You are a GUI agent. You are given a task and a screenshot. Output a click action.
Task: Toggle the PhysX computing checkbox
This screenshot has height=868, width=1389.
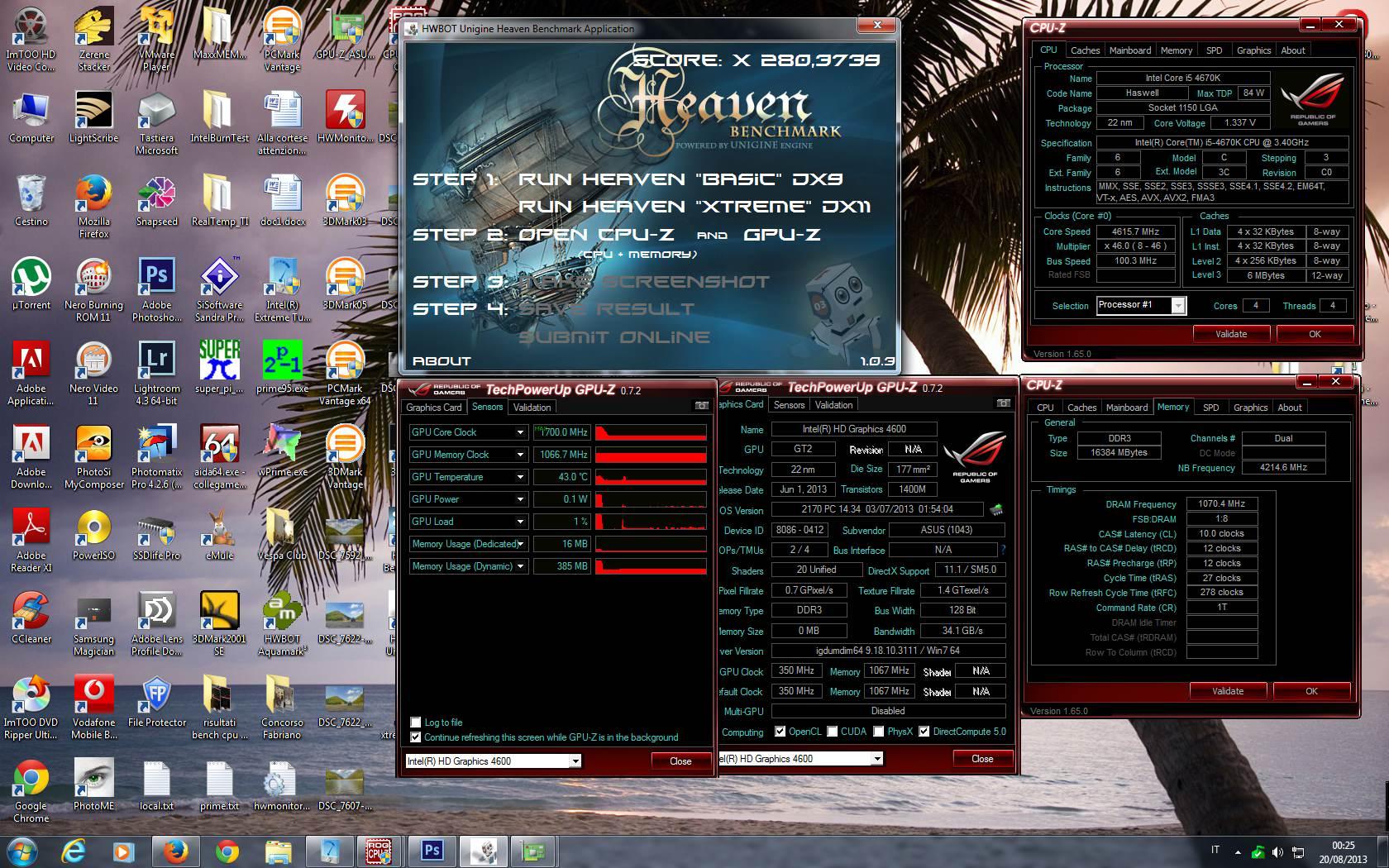(879, 732)
